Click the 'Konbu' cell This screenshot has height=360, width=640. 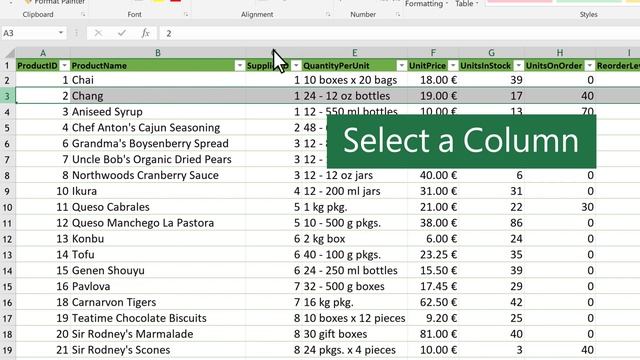tap(158, 239)
